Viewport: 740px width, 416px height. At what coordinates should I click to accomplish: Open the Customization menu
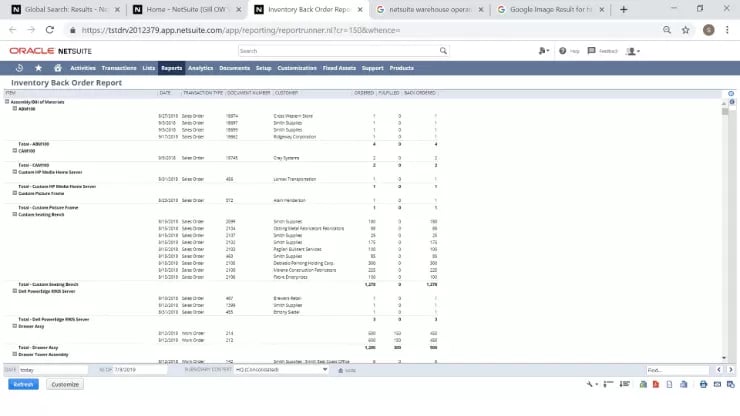point(297,68)
